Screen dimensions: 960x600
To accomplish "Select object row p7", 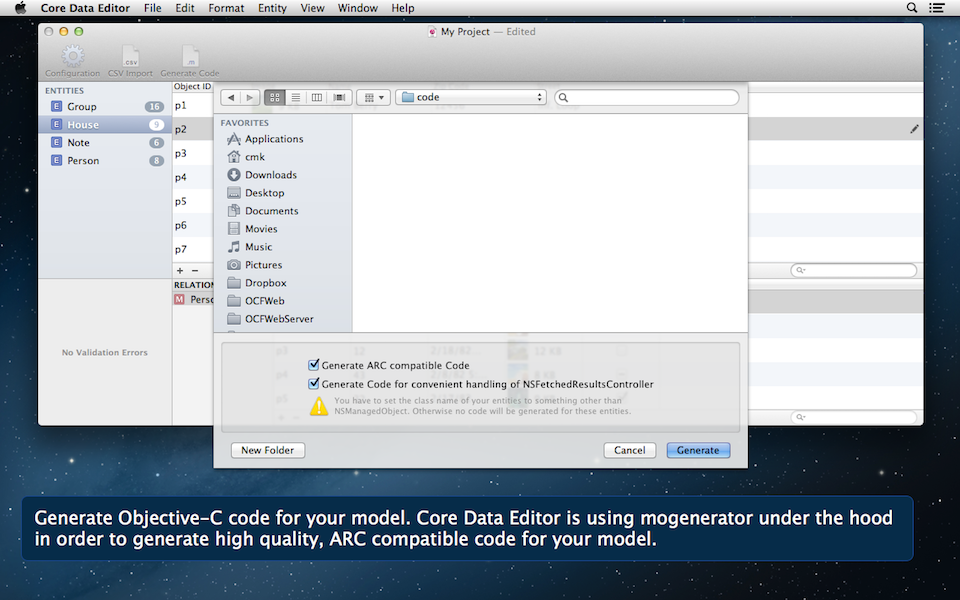I will tap(193, 249).
